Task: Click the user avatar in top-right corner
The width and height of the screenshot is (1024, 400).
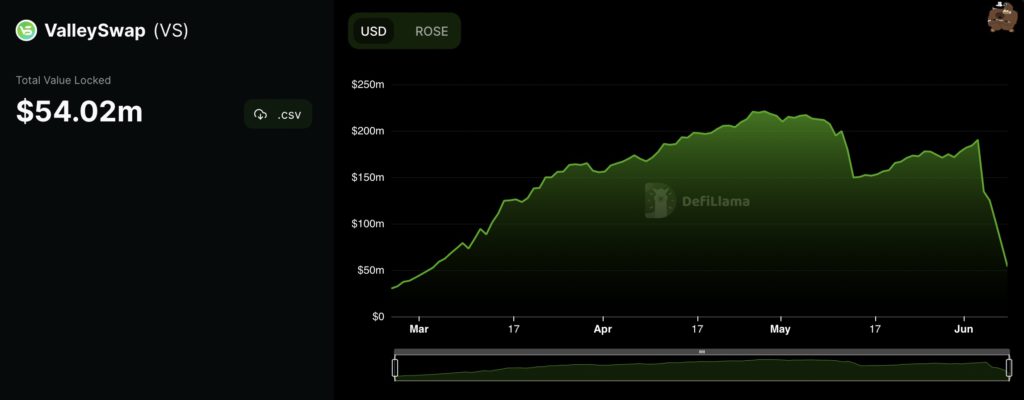Action: click(x=999, y=18)
